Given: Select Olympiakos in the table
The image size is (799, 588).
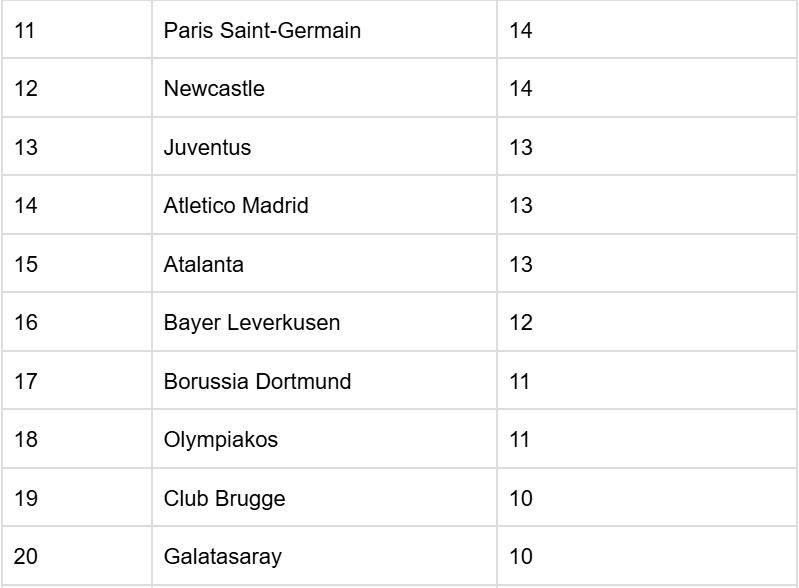Looking at the screenshot, I should click(x=220, y=440).
